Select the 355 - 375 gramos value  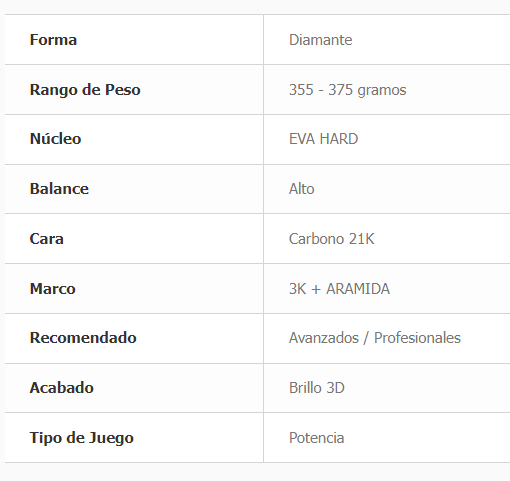[x=347, y=90]
